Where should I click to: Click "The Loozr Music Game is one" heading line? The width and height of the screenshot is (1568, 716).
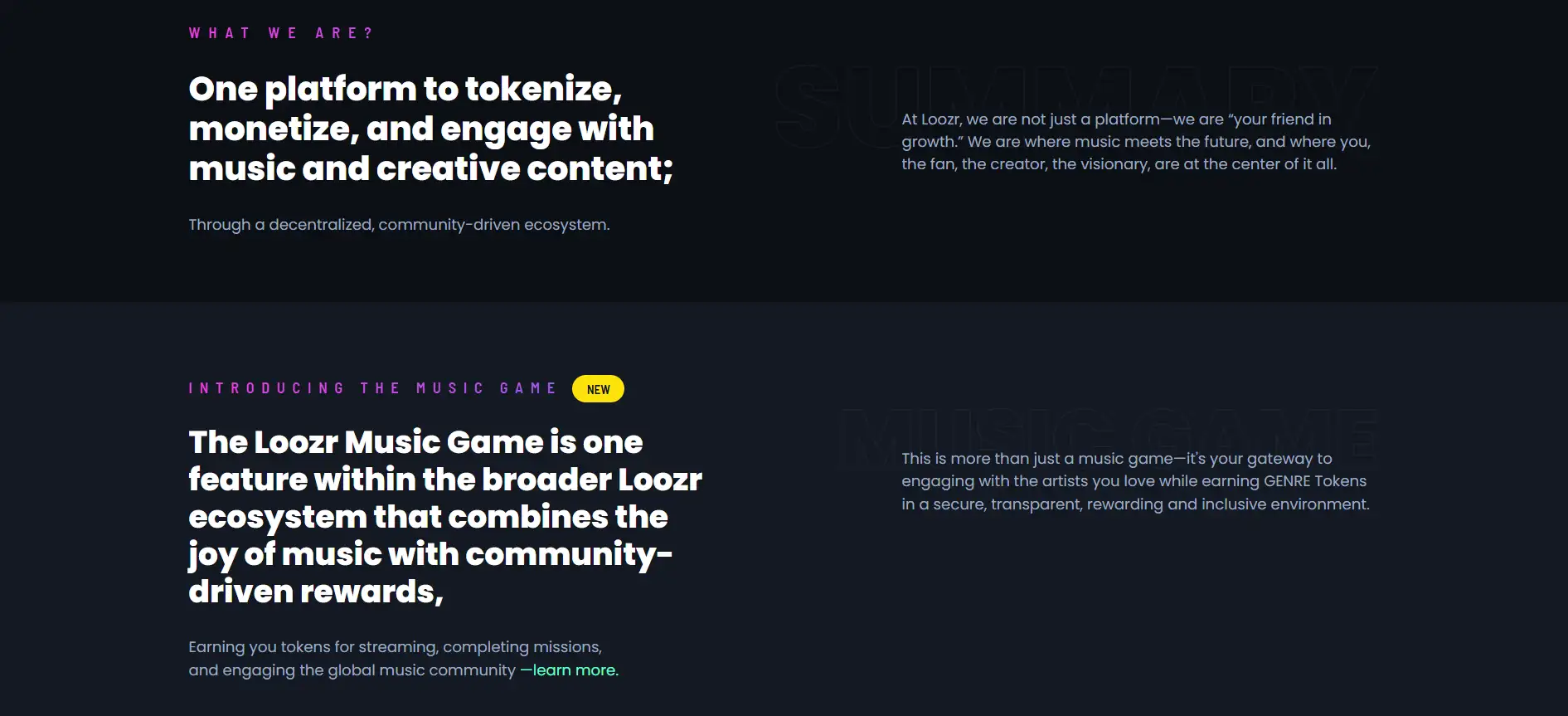pos(415,442)
